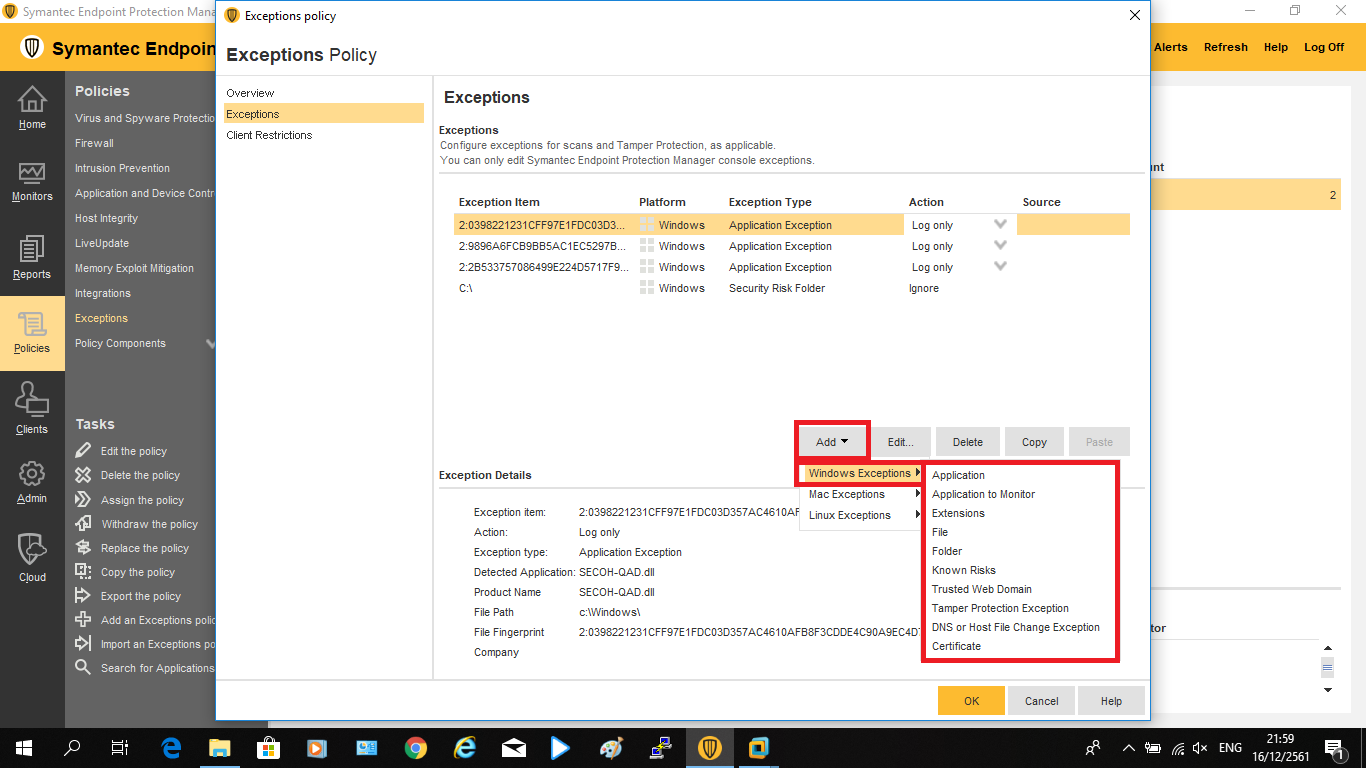Click Export the policy task icon
1366x768 pixels.
point(84,596)
